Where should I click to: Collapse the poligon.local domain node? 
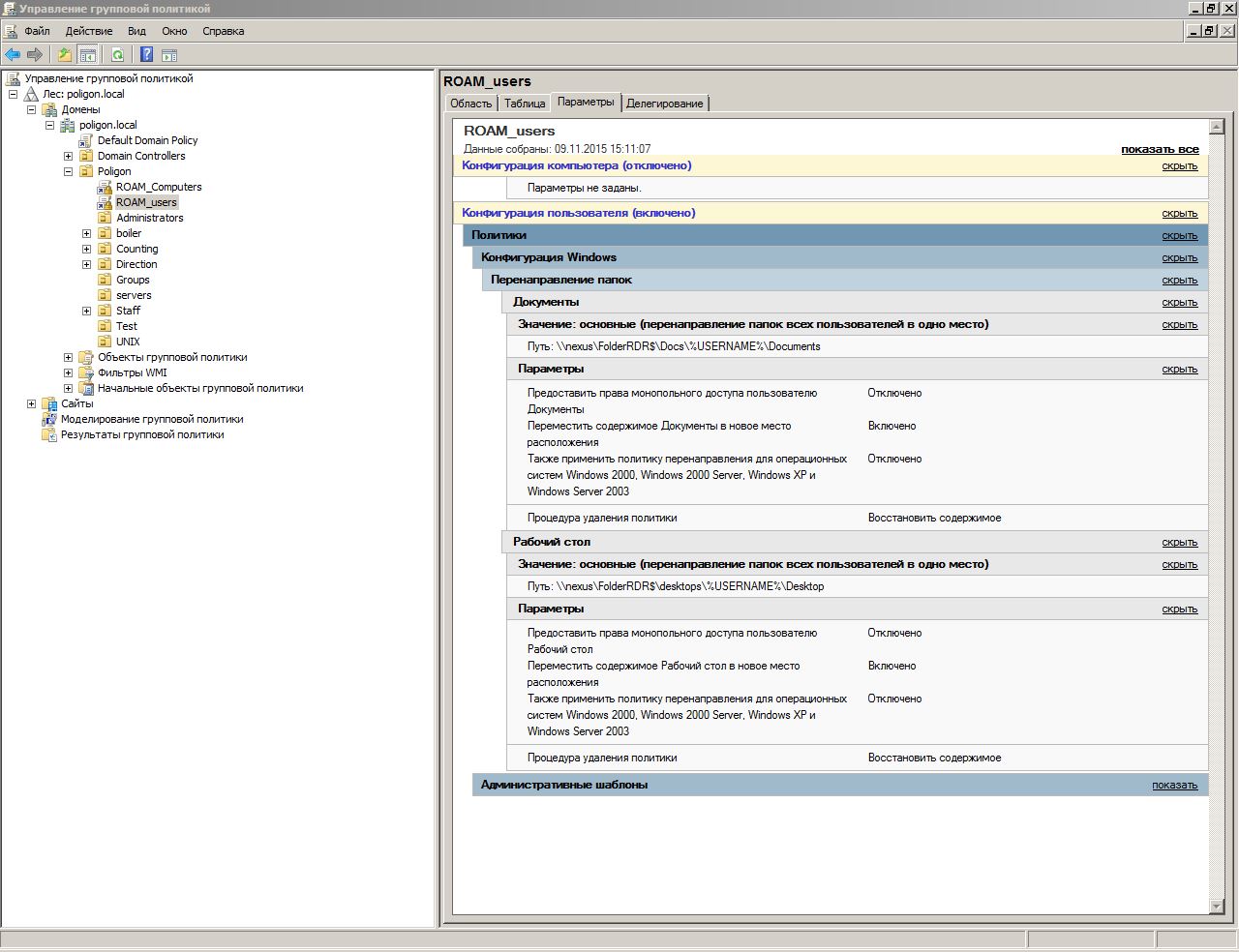click(49, 125)
